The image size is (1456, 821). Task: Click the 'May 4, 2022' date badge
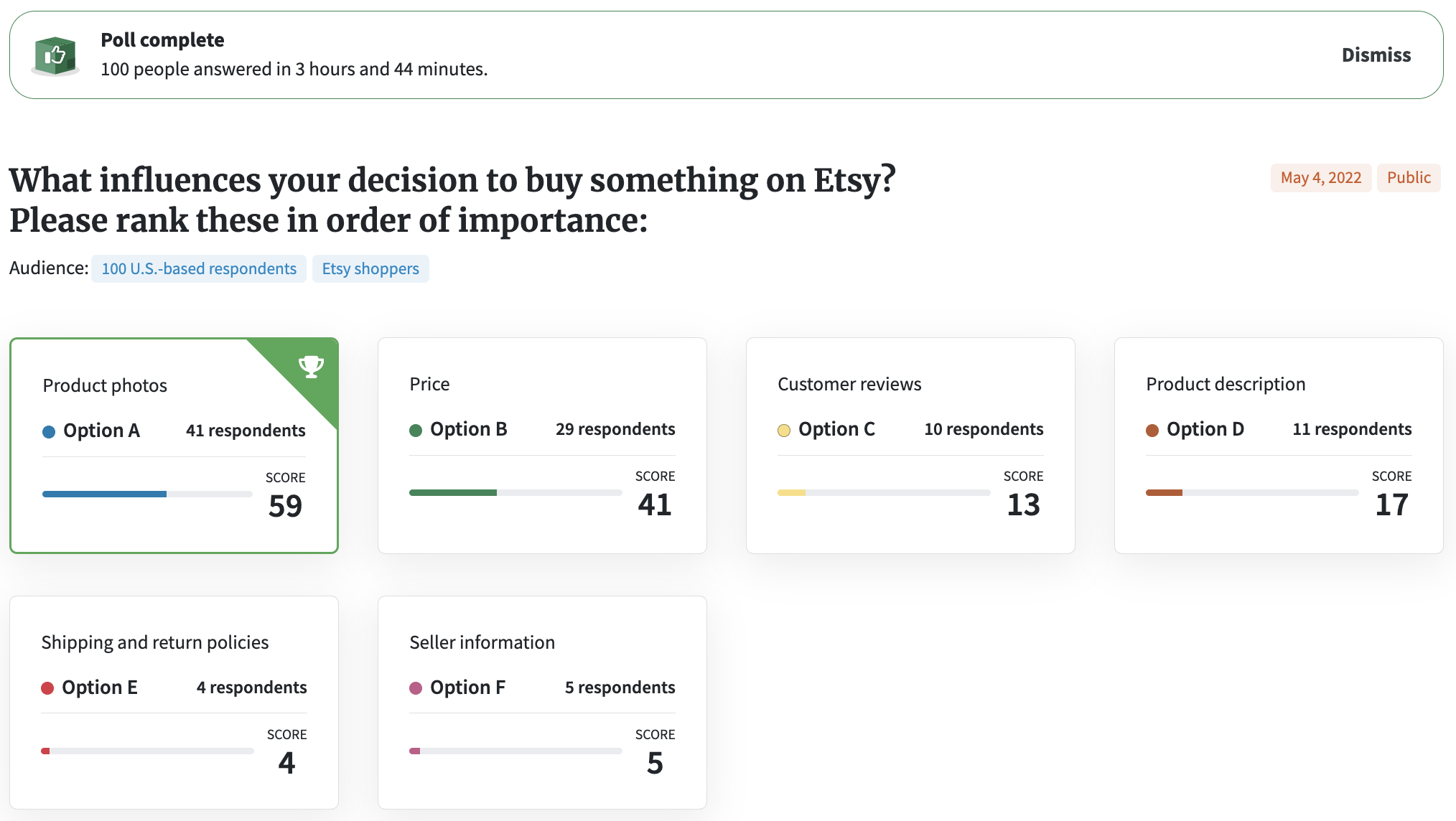(1321, 177)
